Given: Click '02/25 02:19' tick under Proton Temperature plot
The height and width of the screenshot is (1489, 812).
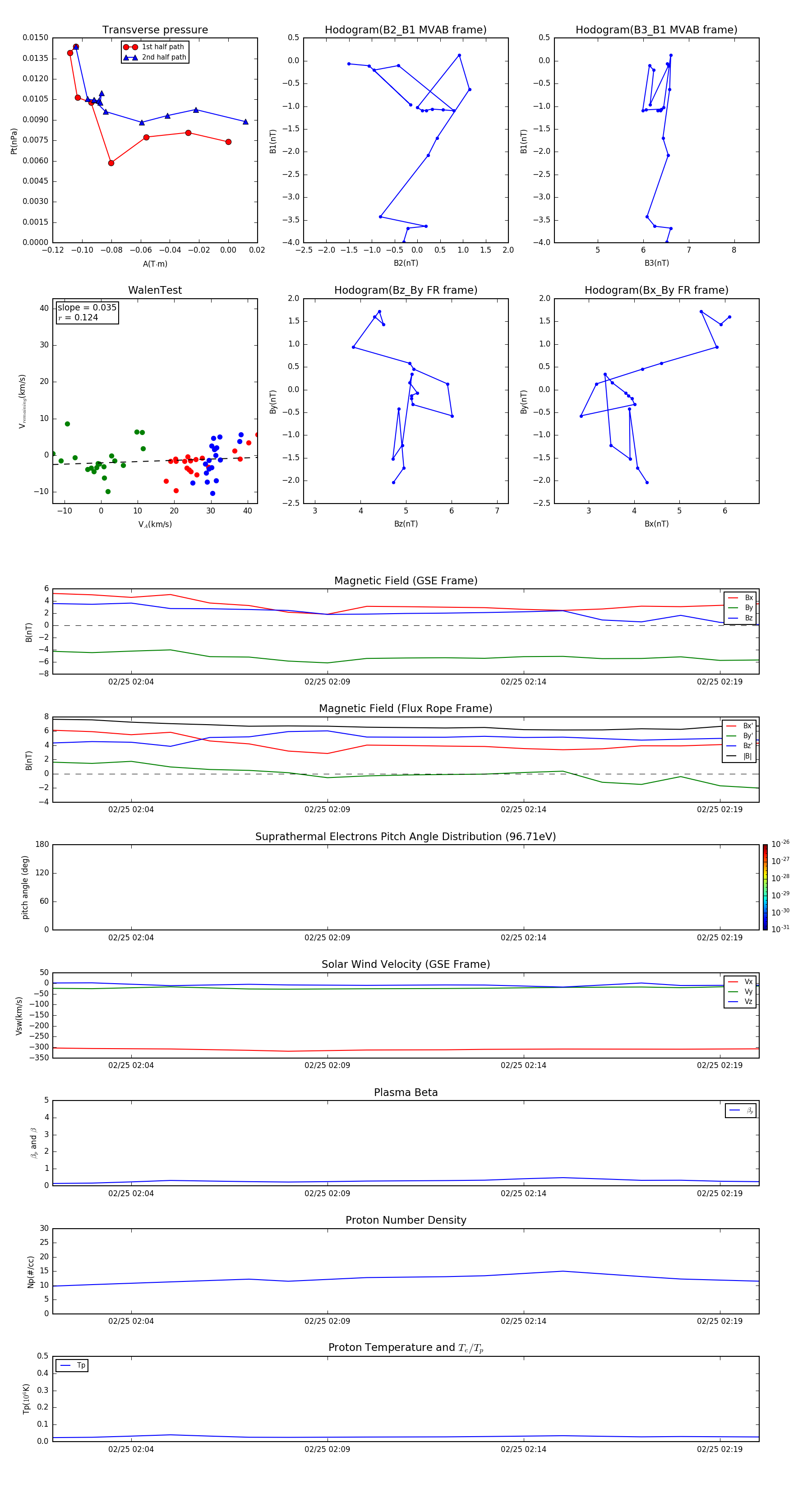Looking at the screenshot, I should point(720,1449).
